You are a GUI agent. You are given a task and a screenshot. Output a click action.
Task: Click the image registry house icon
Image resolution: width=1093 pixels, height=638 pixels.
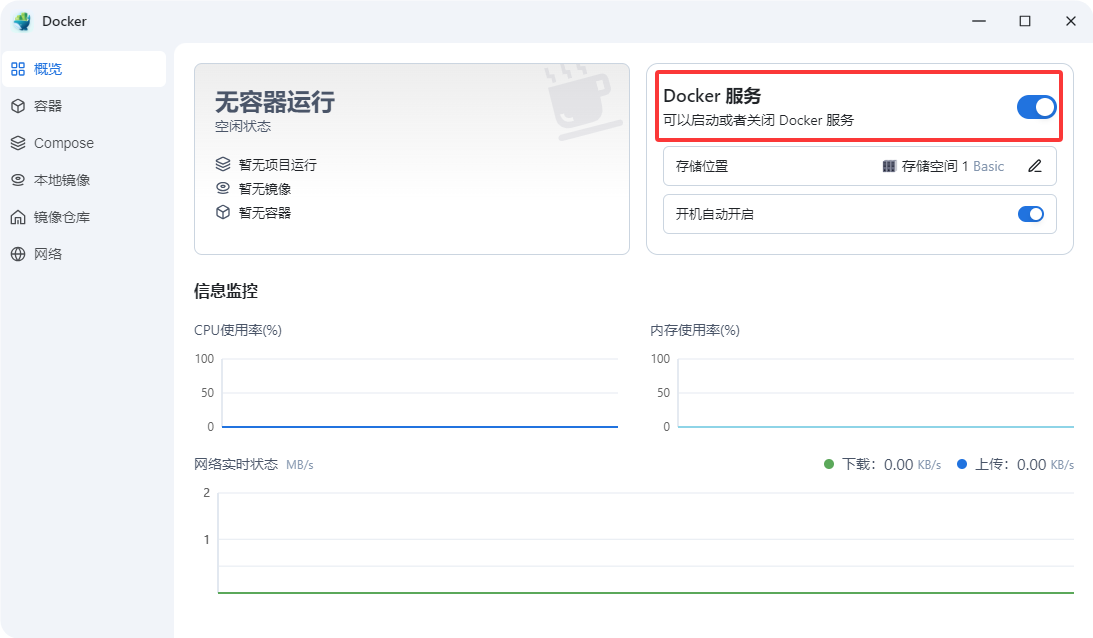(x=18, y=217)
